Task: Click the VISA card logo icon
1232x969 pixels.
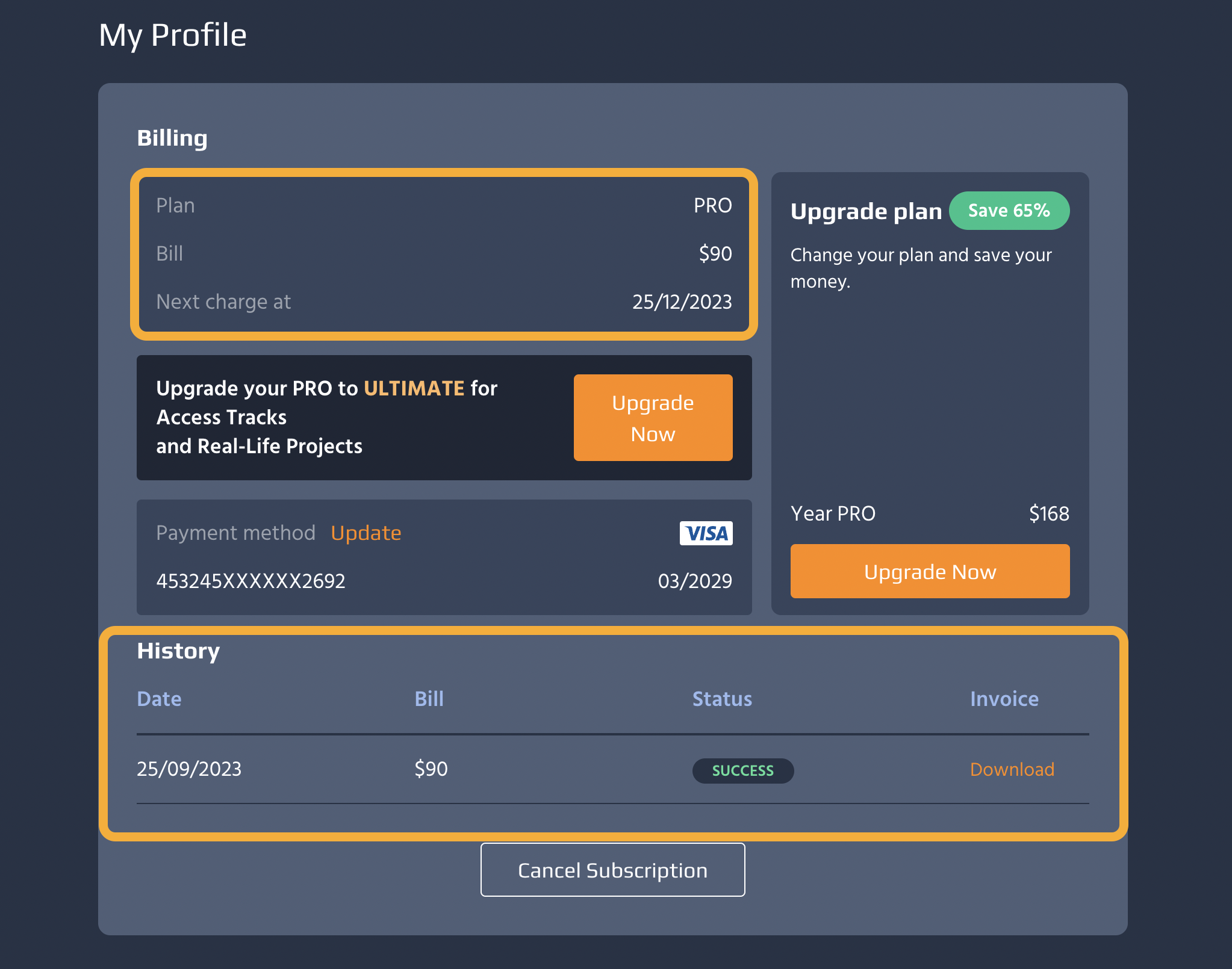Action: [706, 533]
